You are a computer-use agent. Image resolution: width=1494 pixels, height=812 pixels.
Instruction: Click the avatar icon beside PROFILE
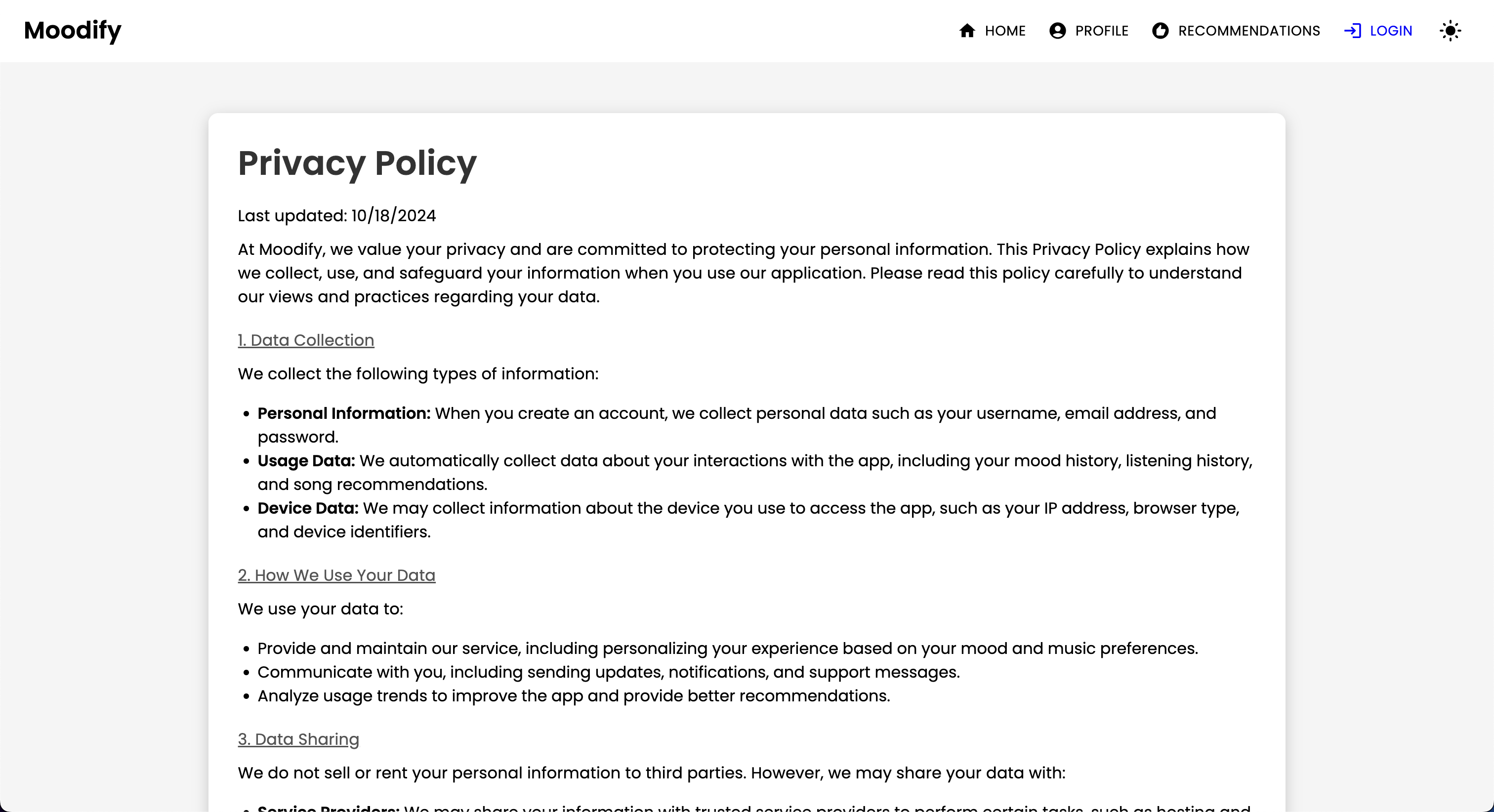point(1057,31)
